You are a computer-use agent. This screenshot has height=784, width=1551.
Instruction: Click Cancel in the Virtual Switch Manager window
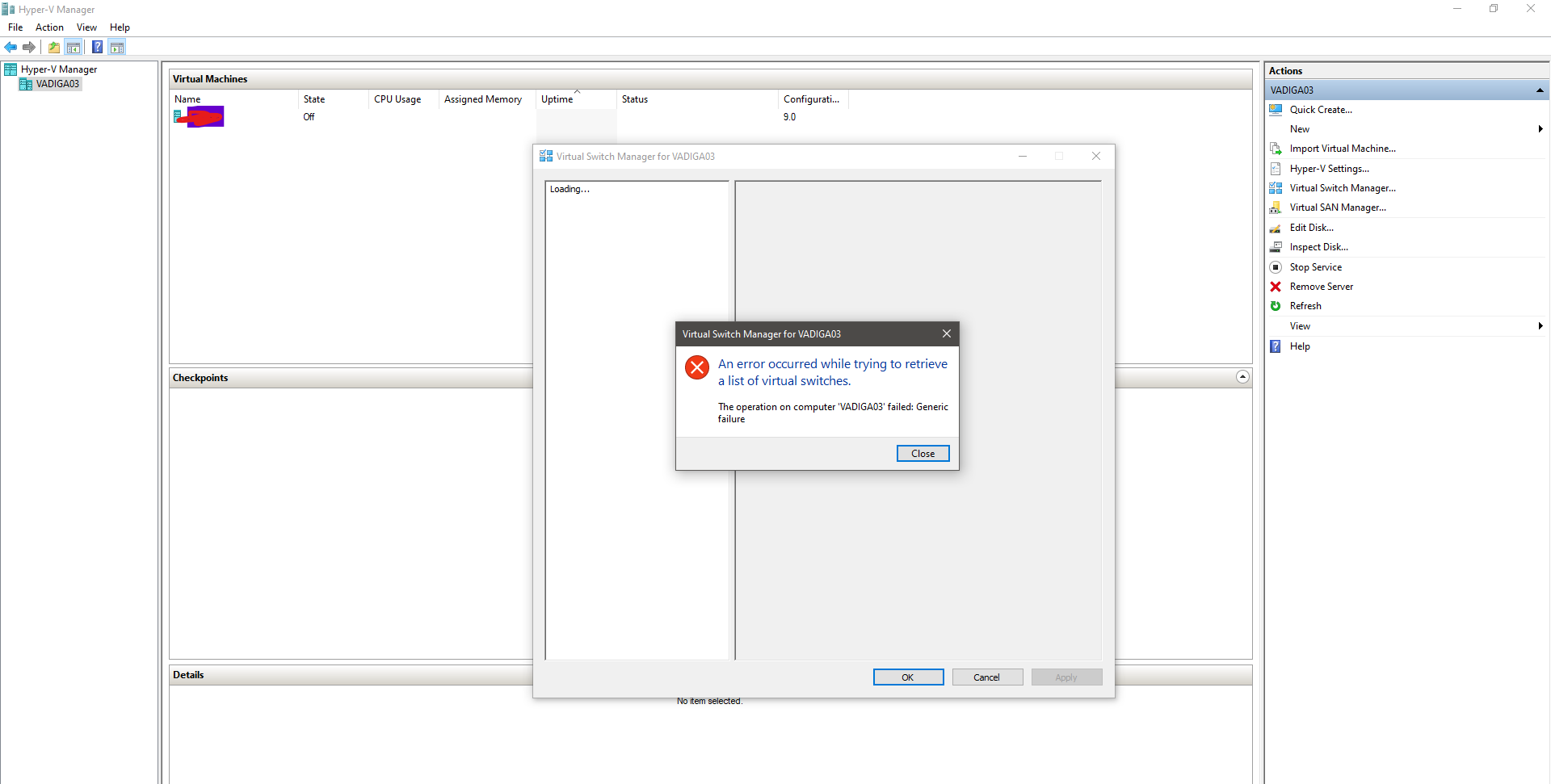[987, 677]
